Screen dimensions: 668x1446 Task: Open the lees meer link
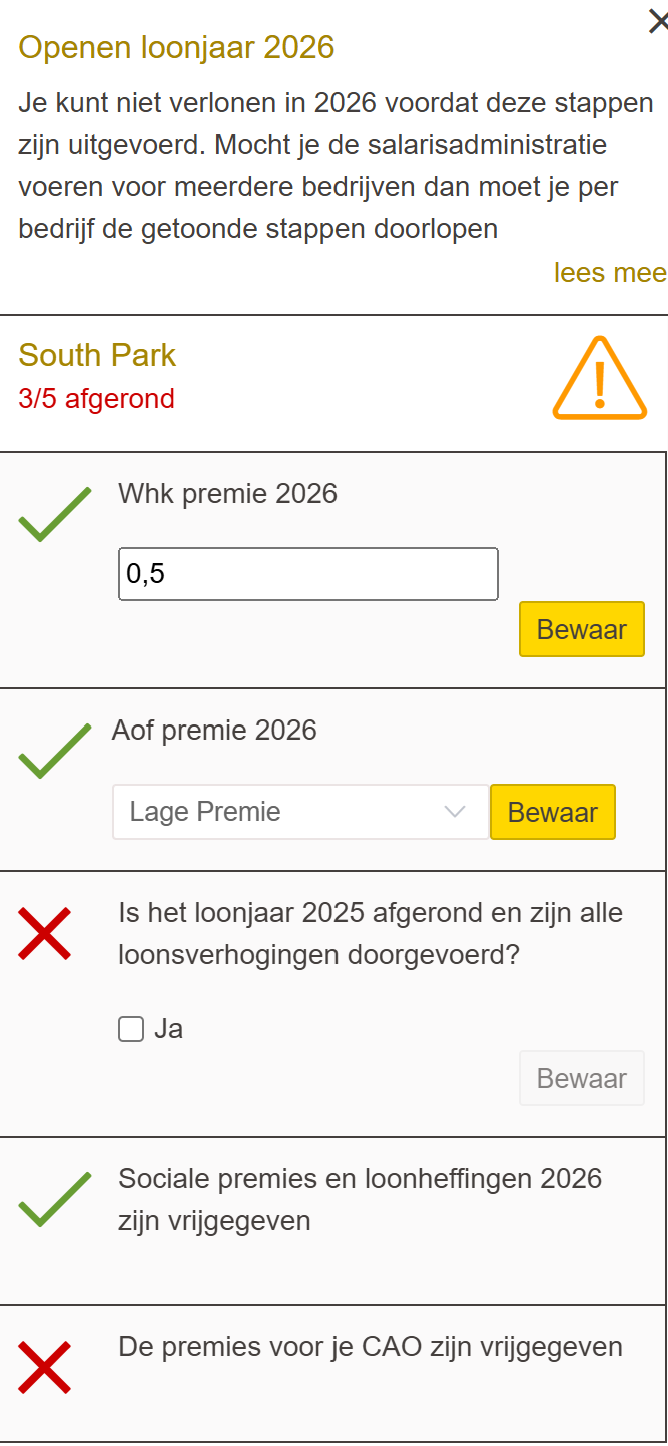(610, 272)
